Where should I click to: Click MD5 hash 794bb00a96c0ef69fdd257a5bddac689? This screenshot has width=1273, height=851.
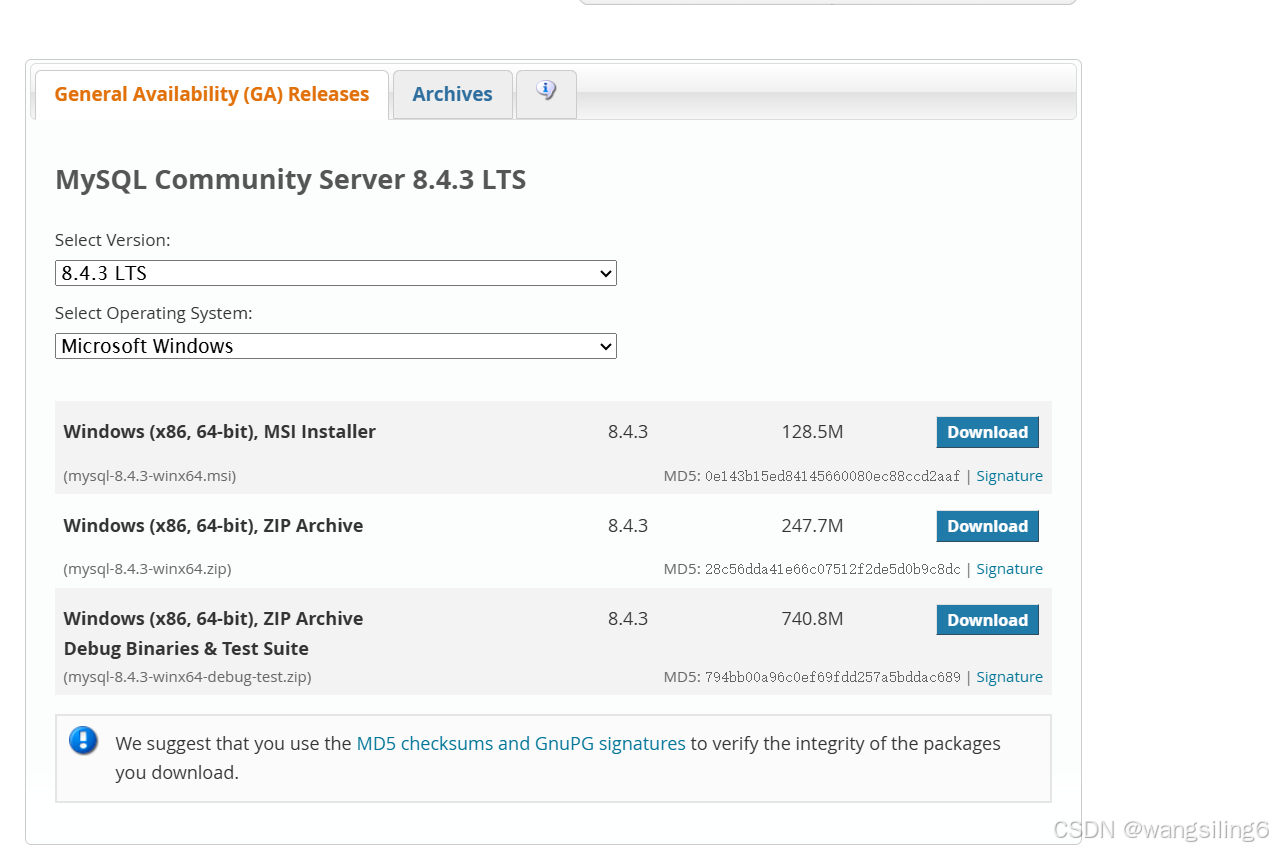832,677
